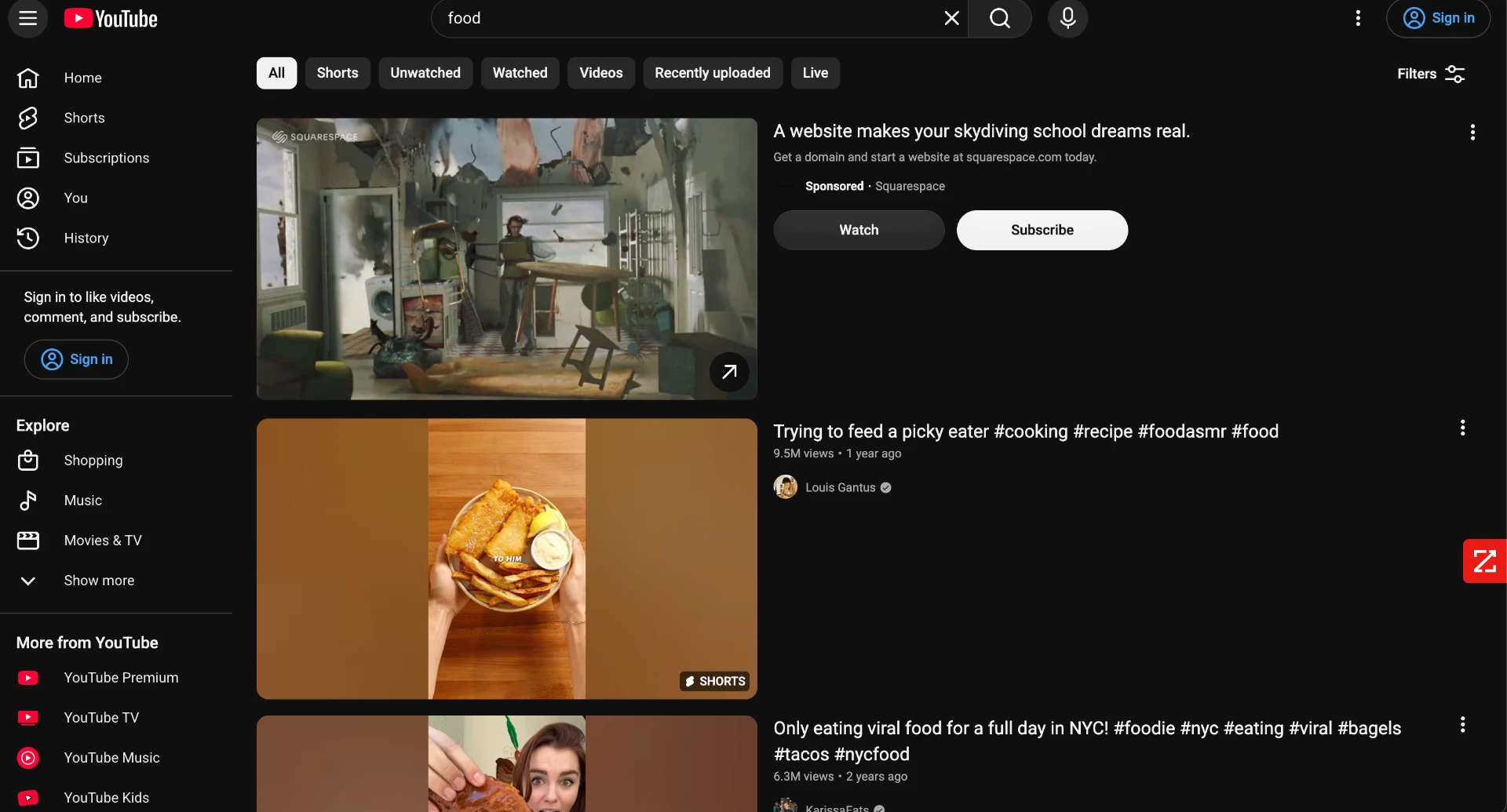1507x812 pixels.
Task: Open the ad's three-dot options menu
Action: click(1472, 132)
